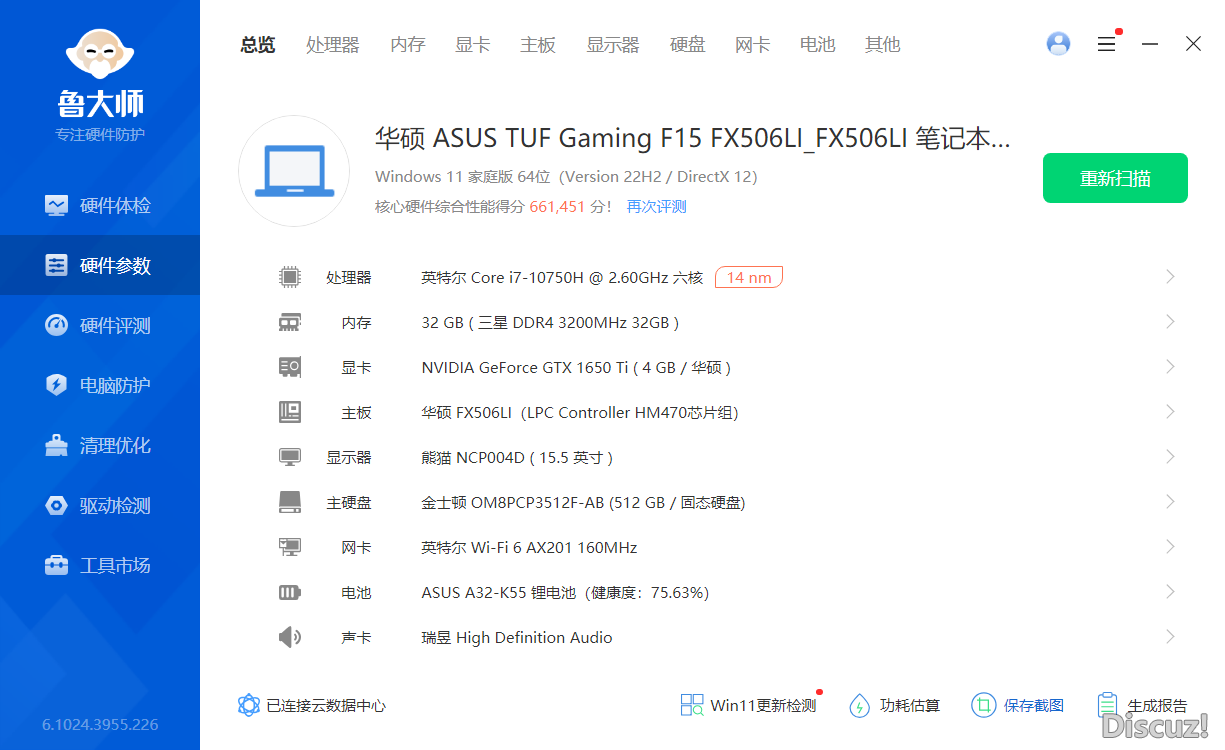This screenshot has height=750, width=1225.
Task: Click the main hard disk icon
Action: point(290,502)
